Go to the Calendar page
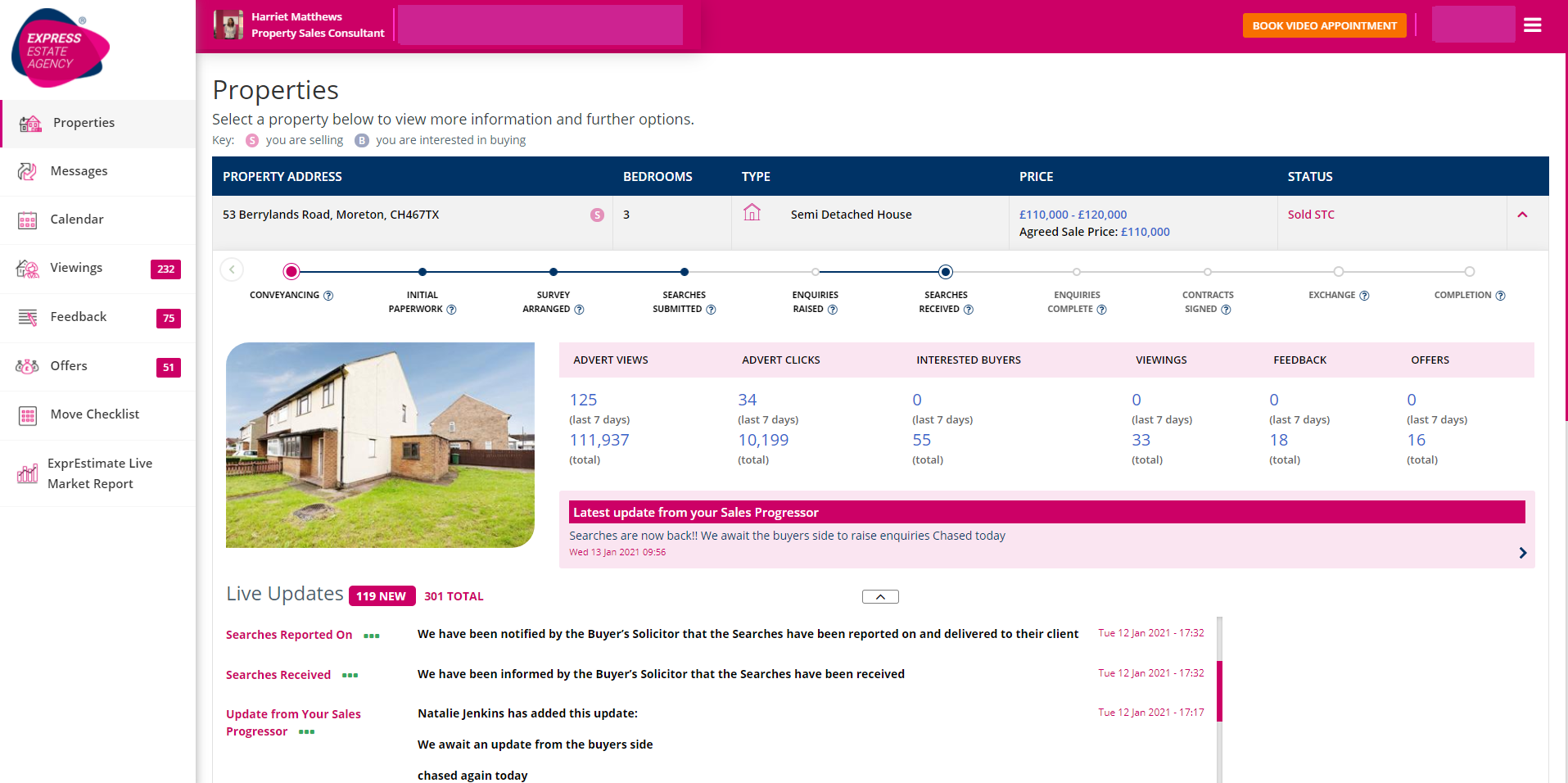The width and height of the screenshot is (1568, 783). pos(98,220)
